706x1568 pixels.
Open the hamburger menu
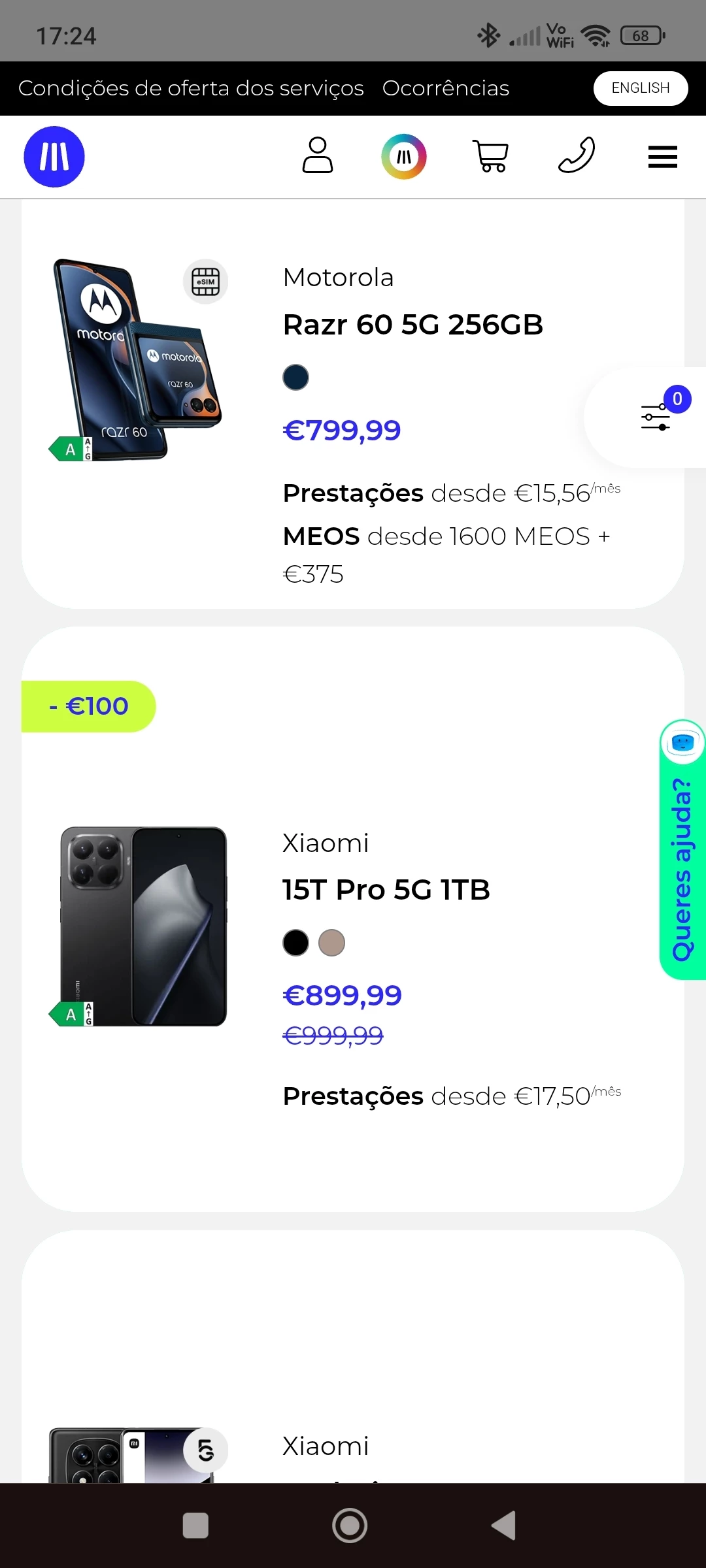click(662, 157)
